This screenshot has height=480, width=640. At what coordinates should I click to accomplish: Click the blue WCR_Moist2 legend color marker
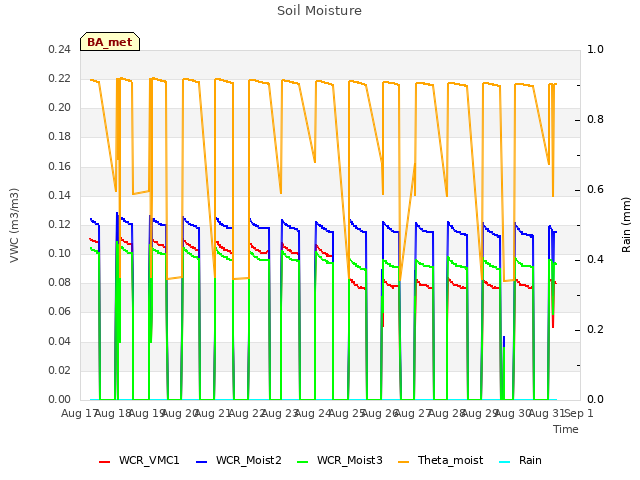[202, 462]
